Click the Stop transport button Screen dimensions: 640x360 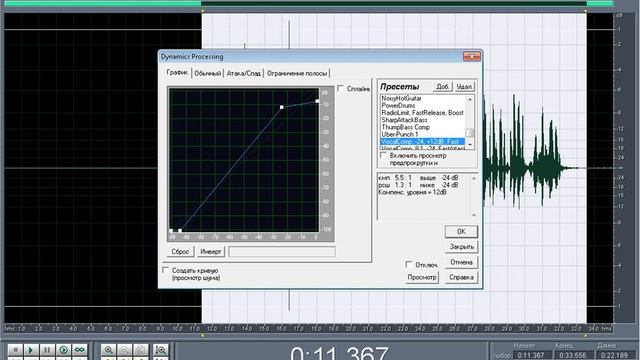pyautogui.click(x=16, y=350)
